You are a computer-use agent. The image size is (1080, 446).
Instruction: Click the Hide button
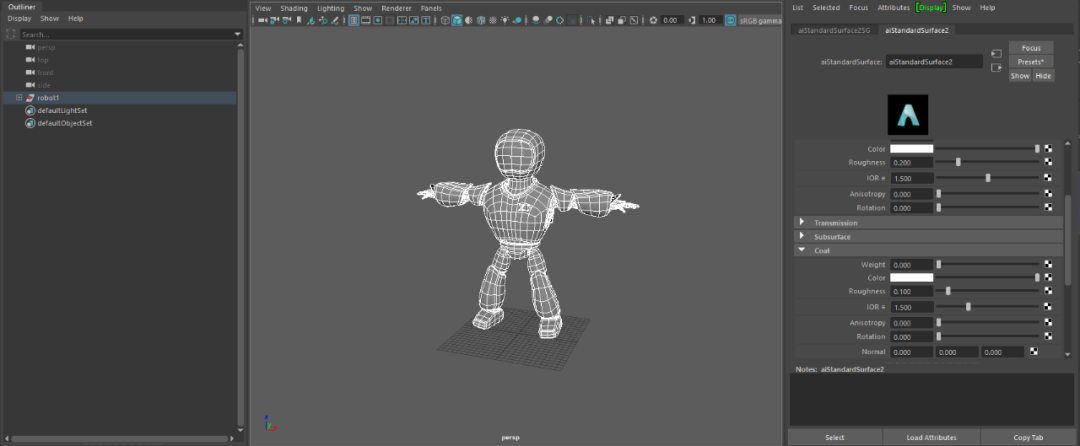coord(1043,76)
